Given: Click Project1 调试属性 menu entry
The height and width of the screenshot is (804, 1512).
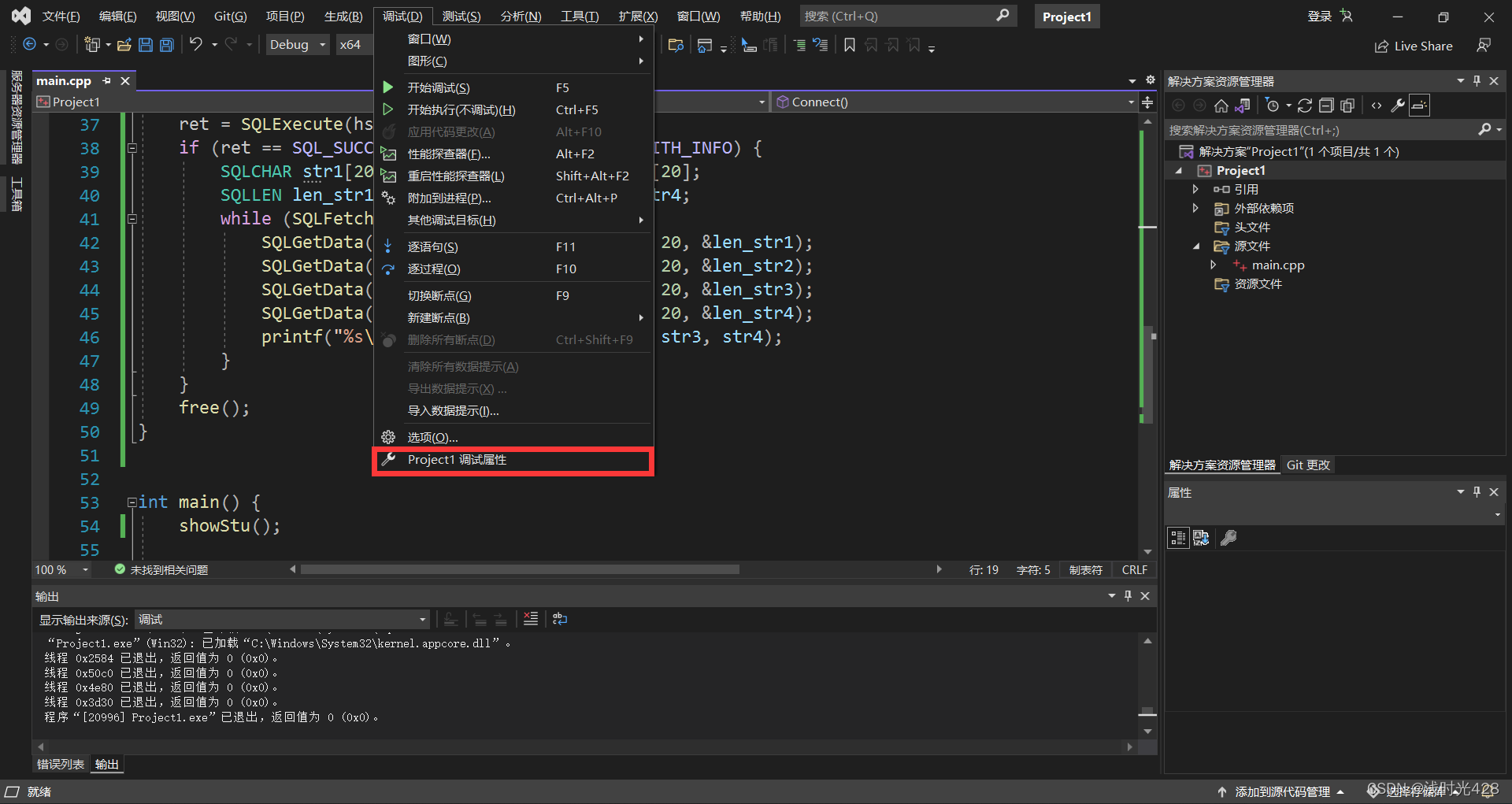Looking at the screenshot, I should 513,460.
